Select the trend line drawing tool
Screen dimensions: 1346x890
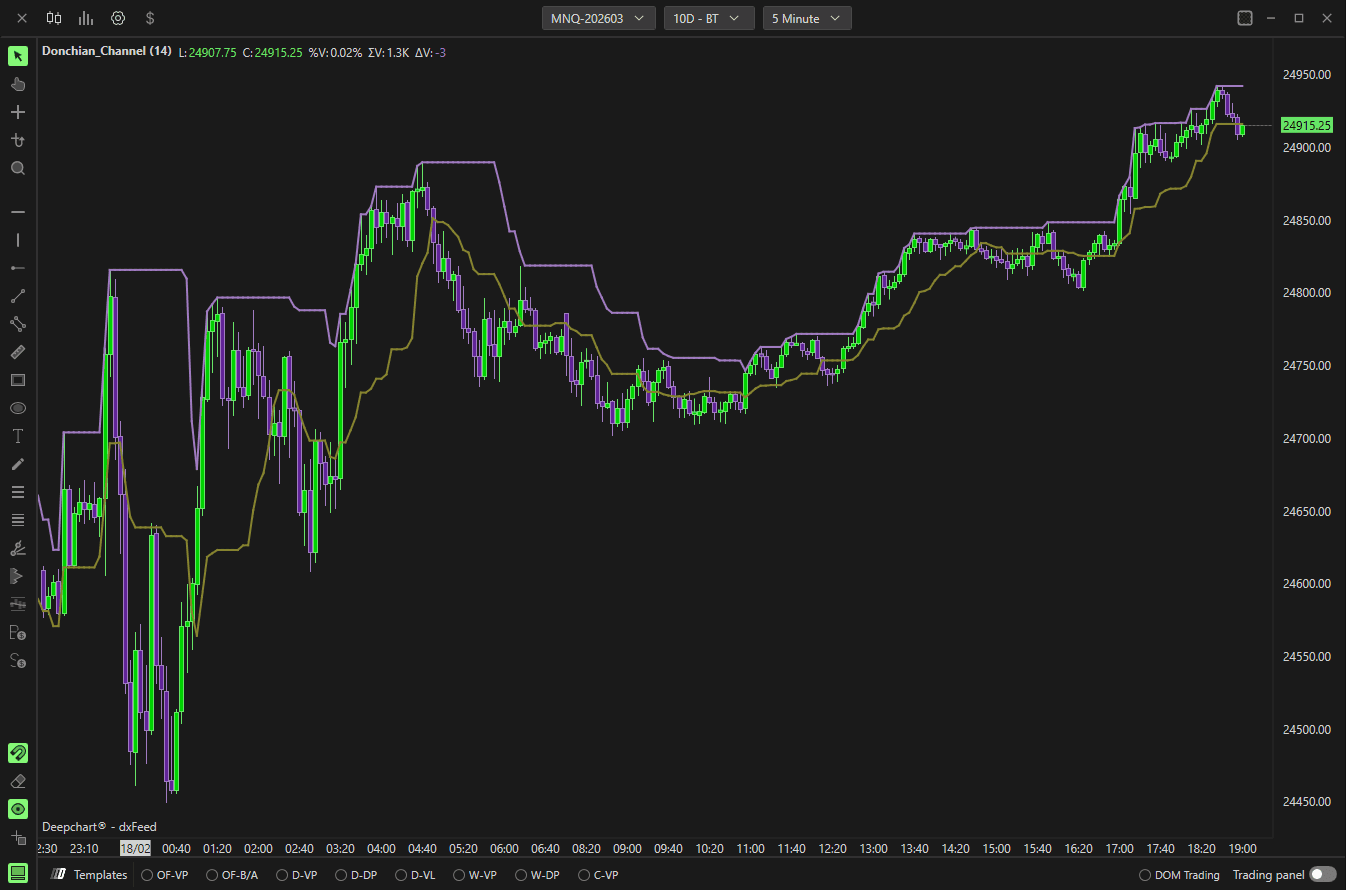pyautogui.click(x=18, y=296)
